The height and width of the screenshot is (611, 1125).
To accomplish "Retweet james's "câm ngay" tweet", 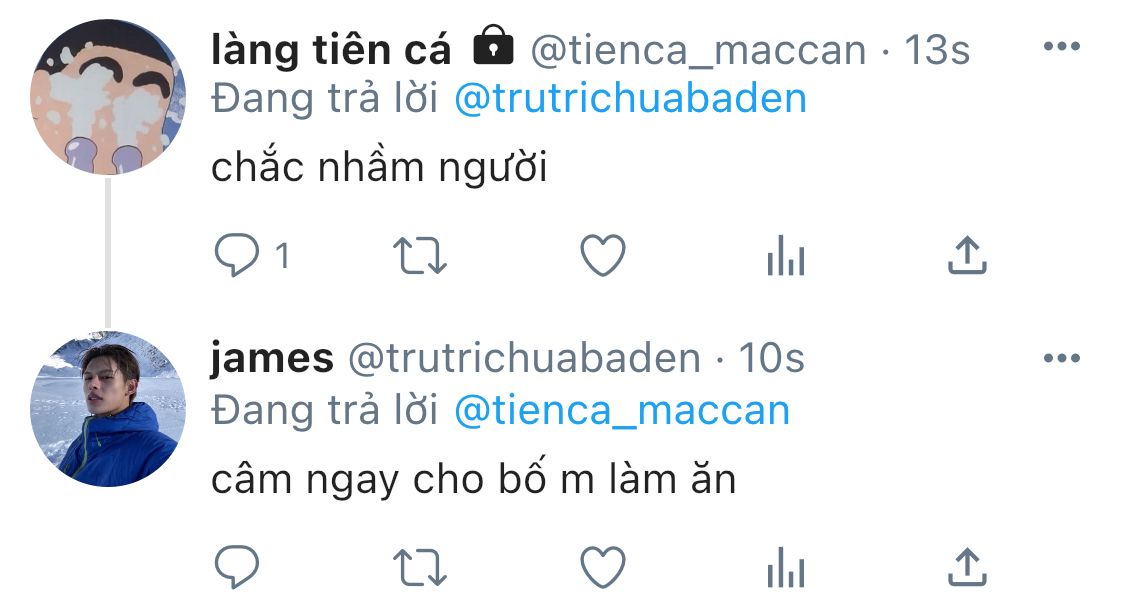I will coord(420,568).
